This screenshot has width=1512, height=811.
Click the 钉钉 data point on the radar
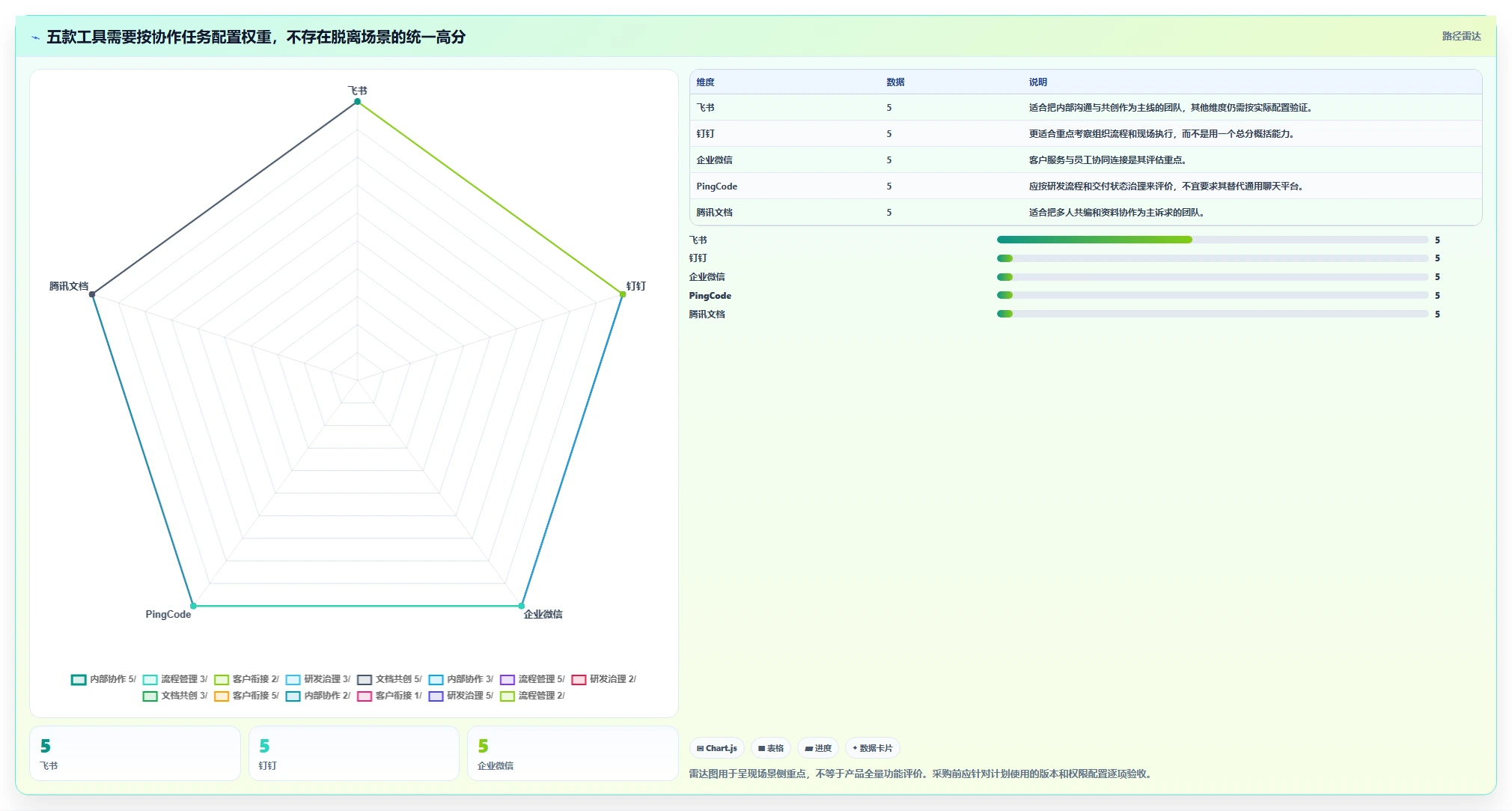[623, 294]
